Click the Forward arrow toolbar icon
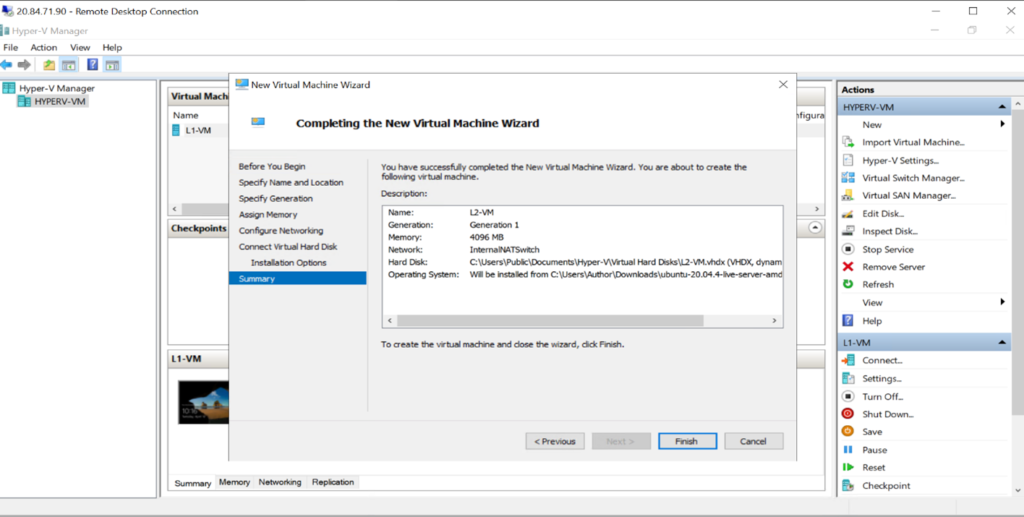The image size is (1024, 517). [x=24, y=65]
